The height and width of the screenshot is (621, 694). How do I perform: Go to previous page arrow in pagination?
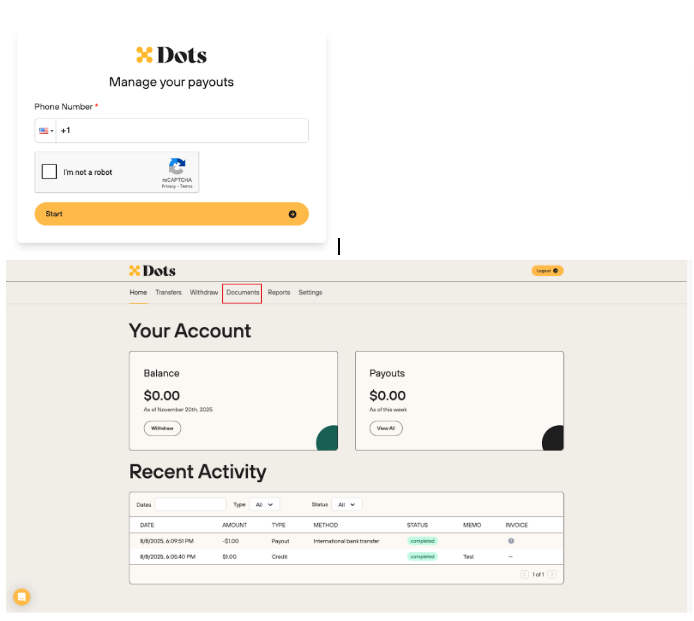point(524,574)
